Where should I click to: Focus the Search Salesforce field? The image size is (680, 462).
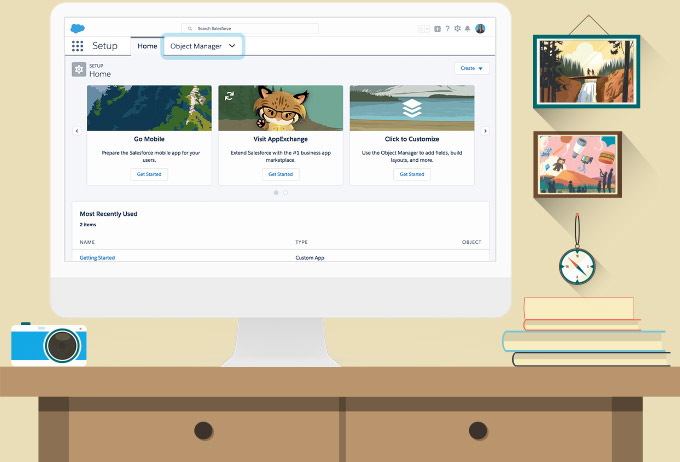coord(250,29)
